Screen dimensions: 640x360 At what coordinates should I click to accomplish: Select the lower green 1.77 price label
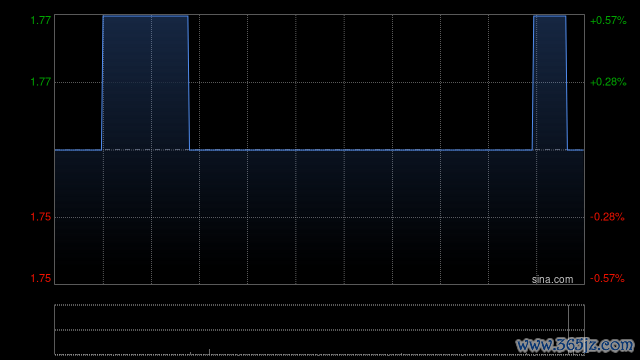(x=41, y=82)
